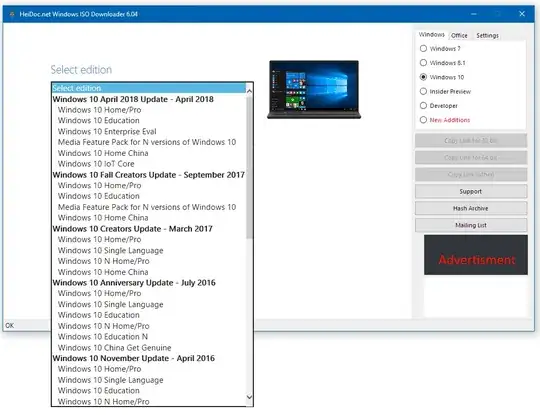Click the Windows 10 laptop thumbnail image
The width and height of the screenshot is (540, 415).
click(314, 90)
